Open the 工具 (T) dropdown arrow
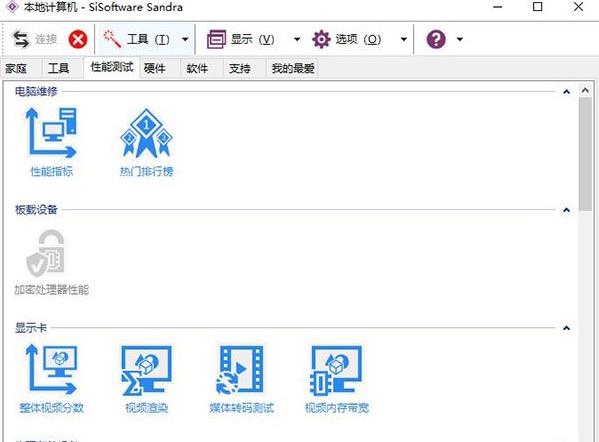This screenshot has height=442, width=599. [x=185, y=39]
